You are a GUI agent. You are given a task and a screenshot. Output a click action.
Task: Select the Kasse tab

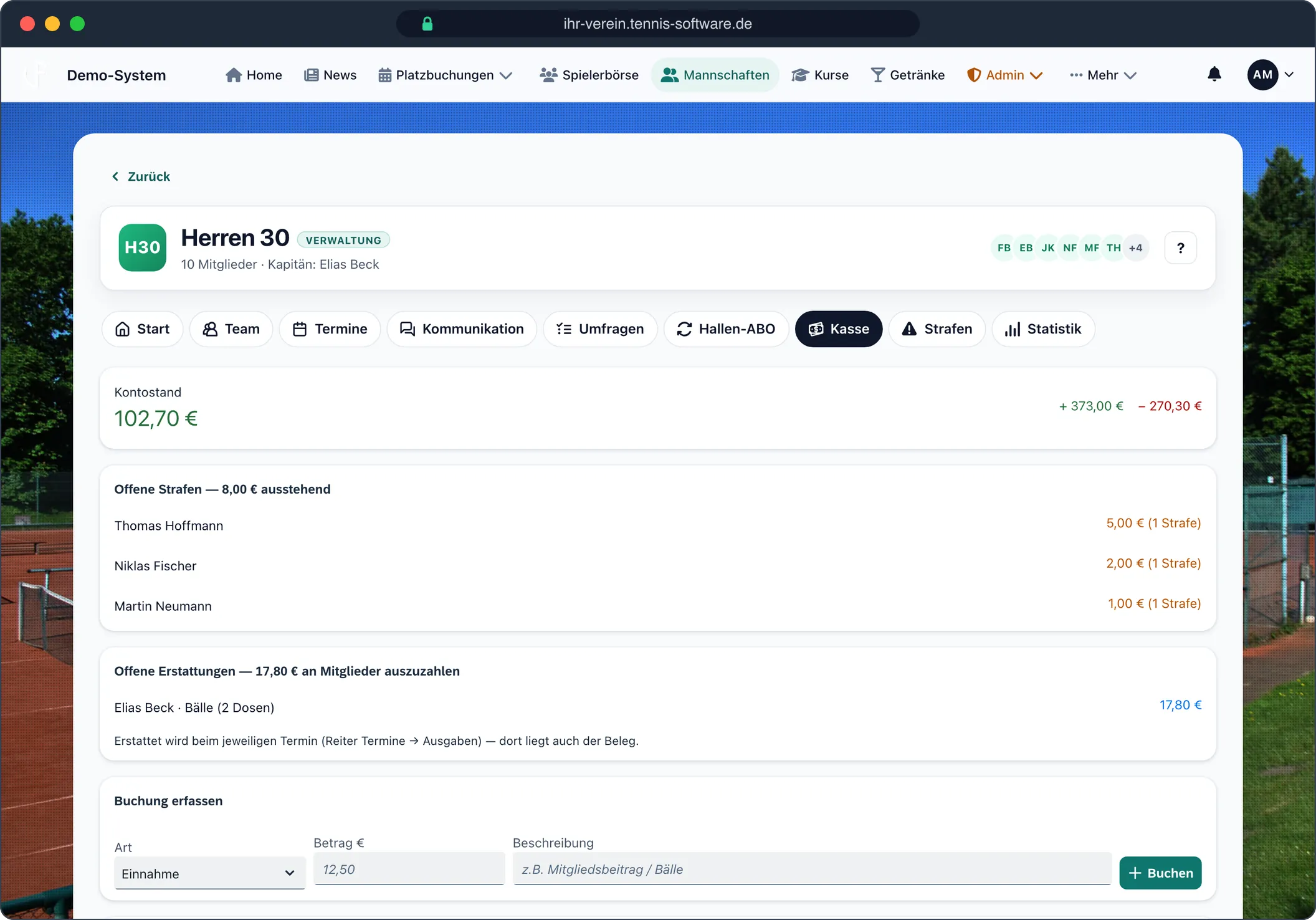point(839,329)
